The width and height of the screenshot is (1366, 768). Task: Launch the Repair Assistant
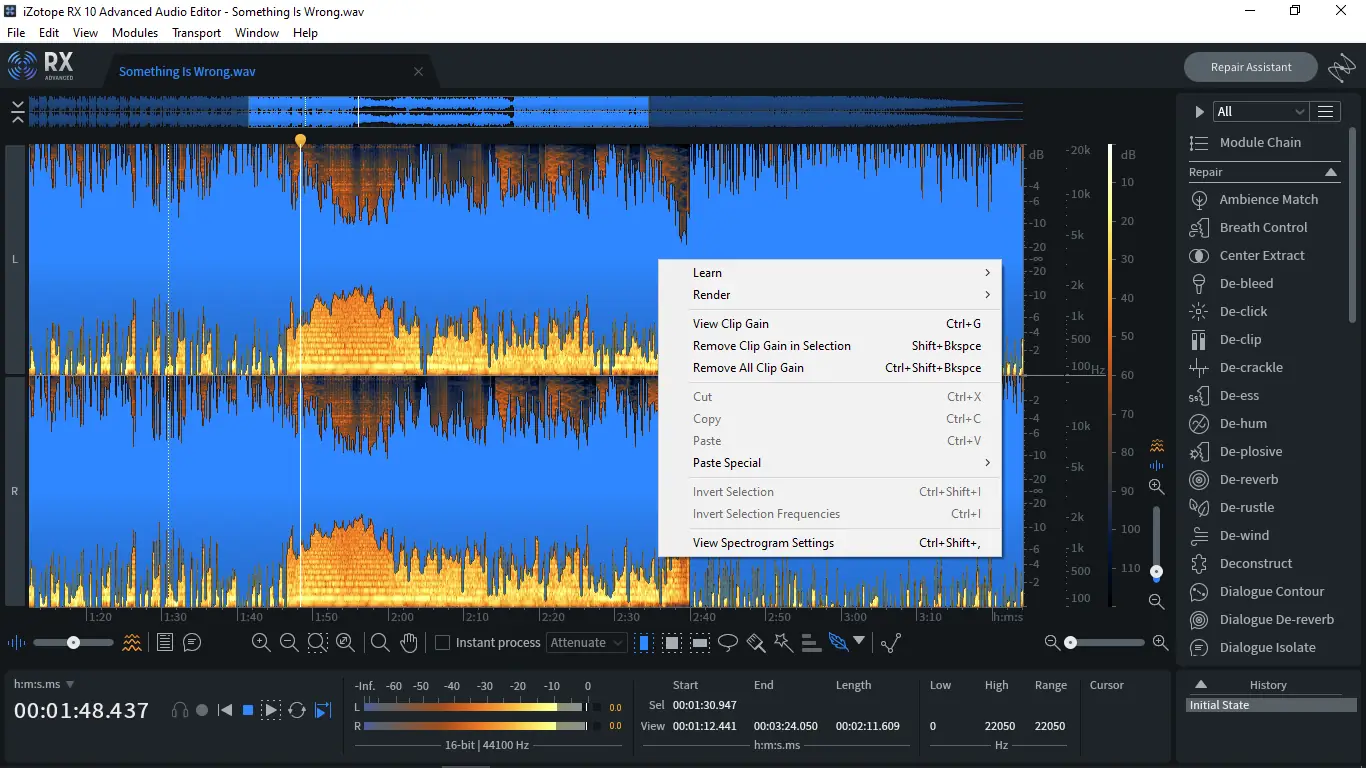[1250, 67]
